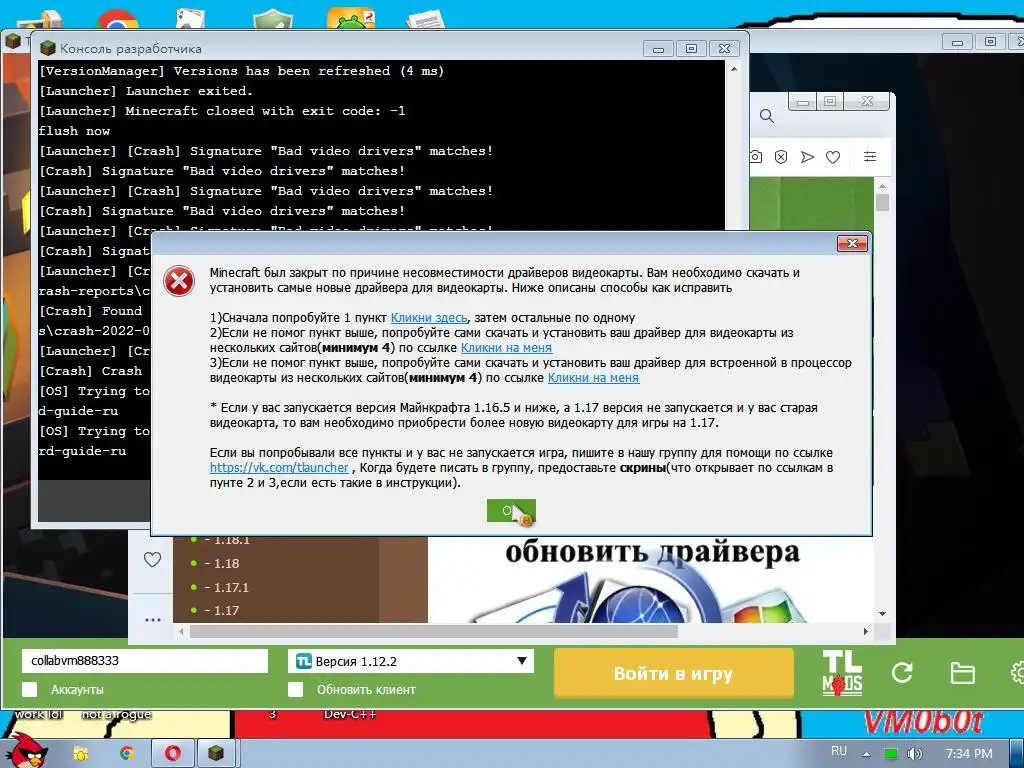The image size is (1024, 768).
Task: Click the sidebar heart icon in Opera
Action: pyautogui.click(x=152, y=560)
